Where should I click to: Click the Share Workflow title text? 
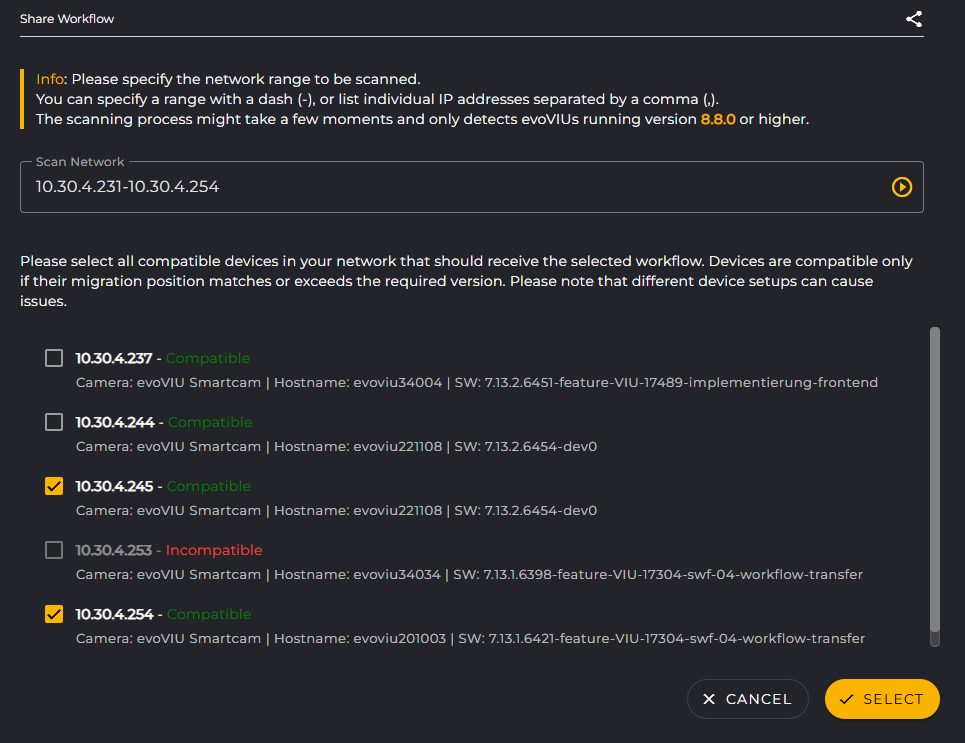(67, 18)
